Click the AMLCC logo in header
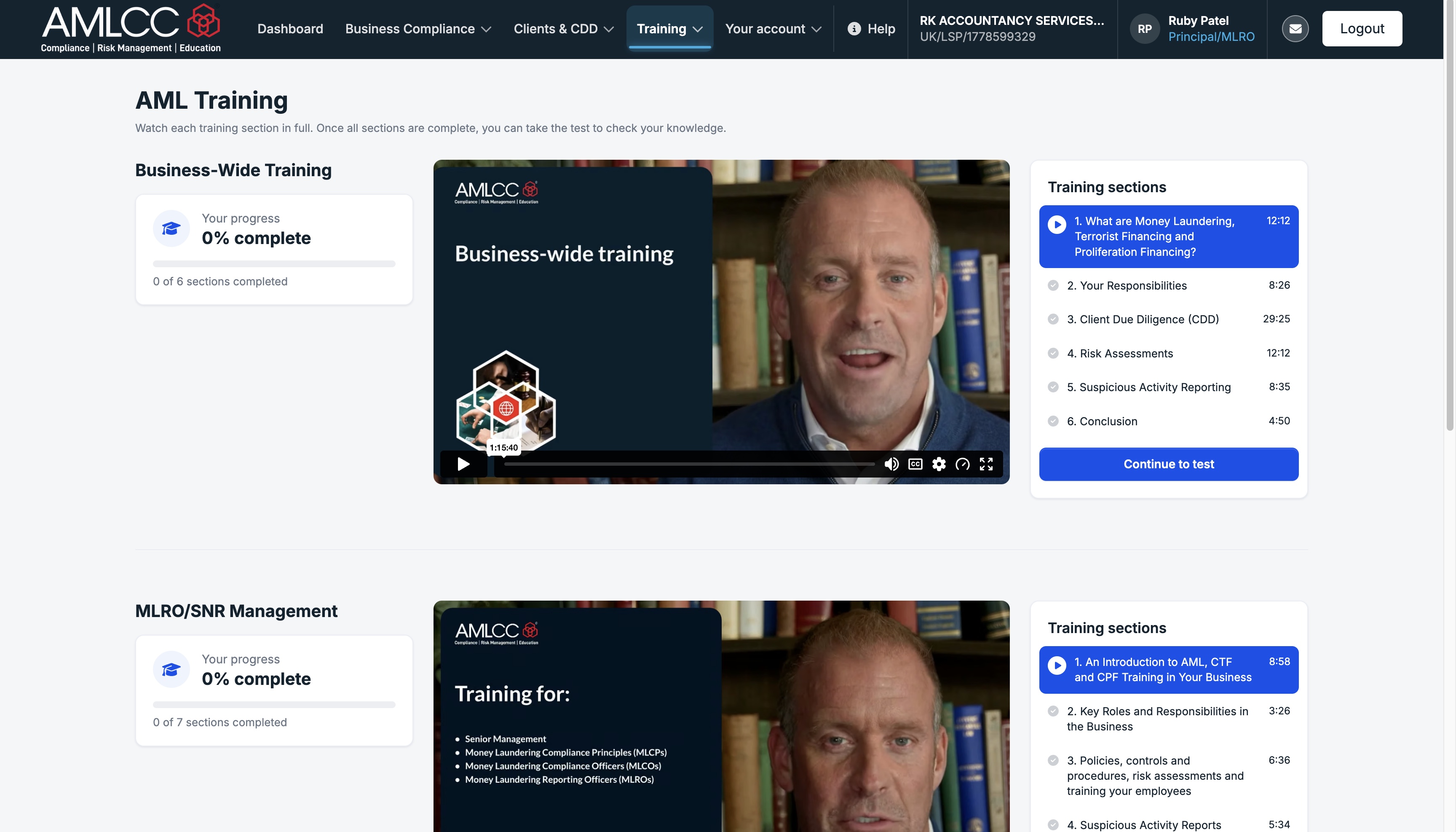This screenshot has width=1456, height=832. pyautogui.click(x=131, y=29)
